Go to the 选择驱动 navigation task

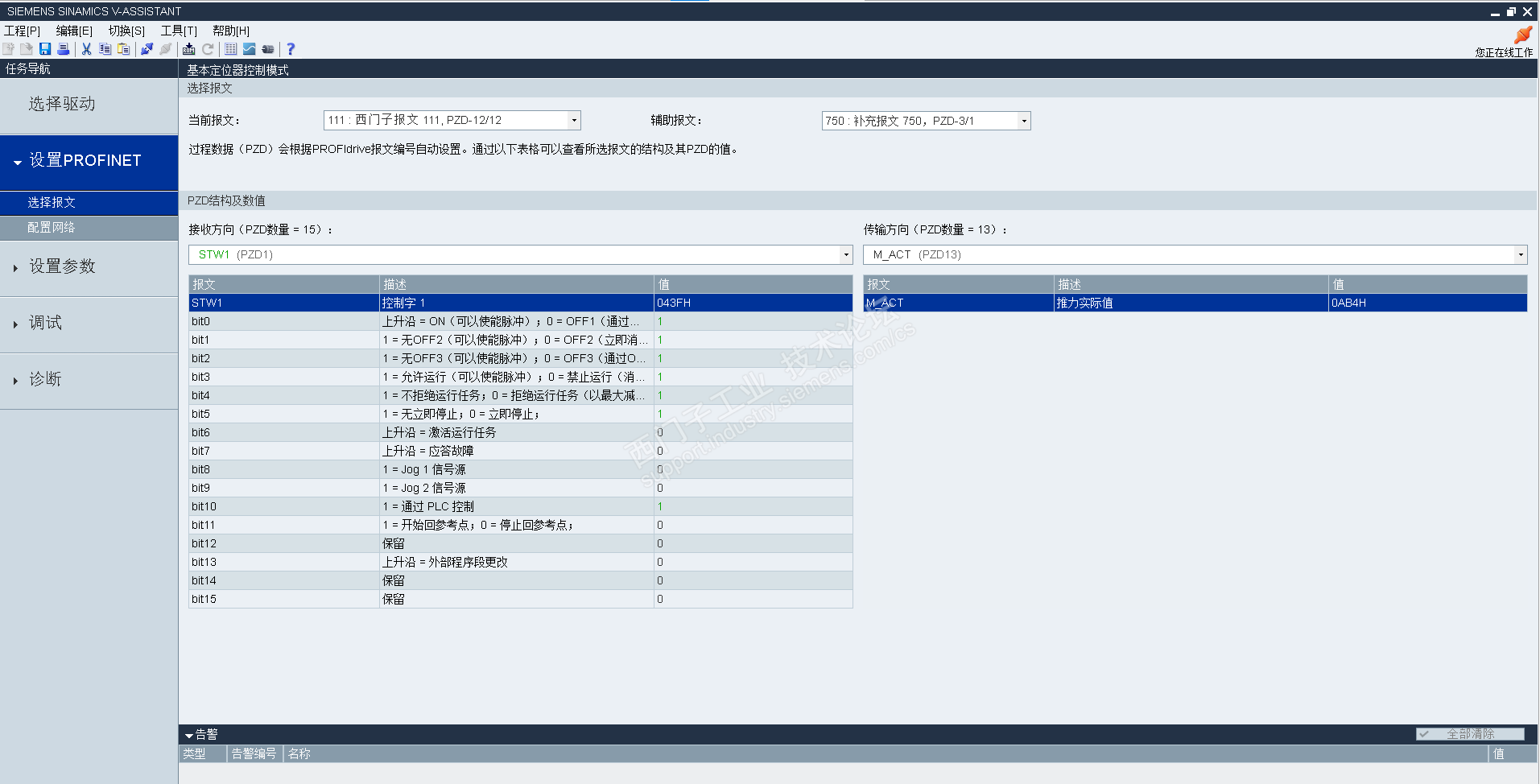89,105
